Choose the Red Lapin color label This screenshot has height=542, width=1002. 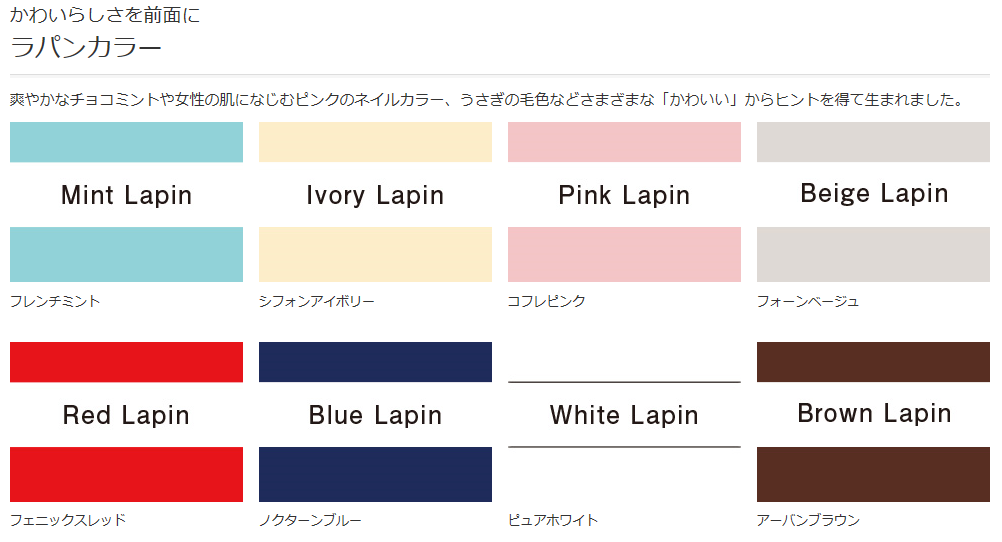point(127,415)
